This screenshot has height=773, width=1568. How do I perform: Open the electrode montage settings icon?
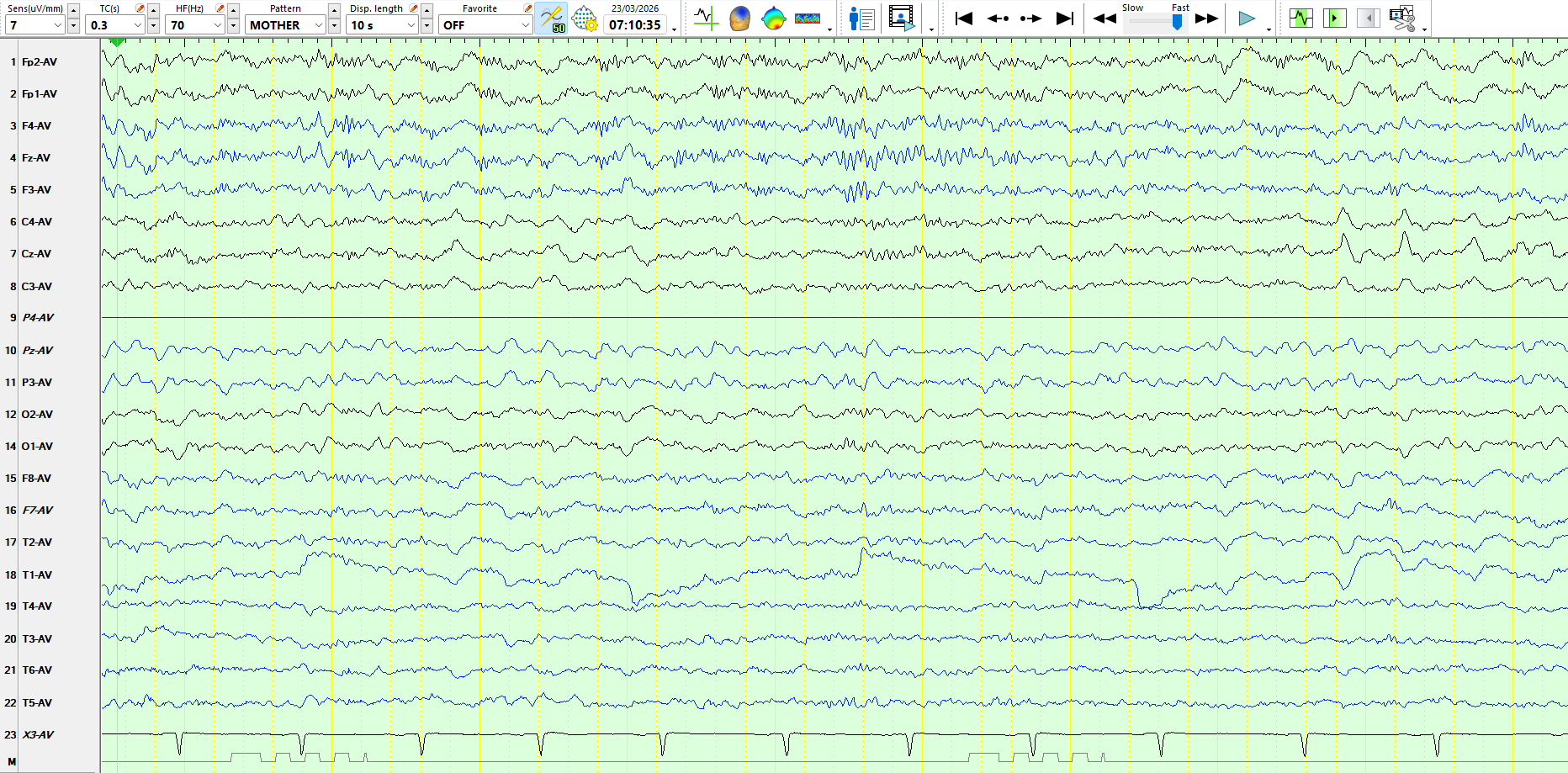[x=585, y=19]
